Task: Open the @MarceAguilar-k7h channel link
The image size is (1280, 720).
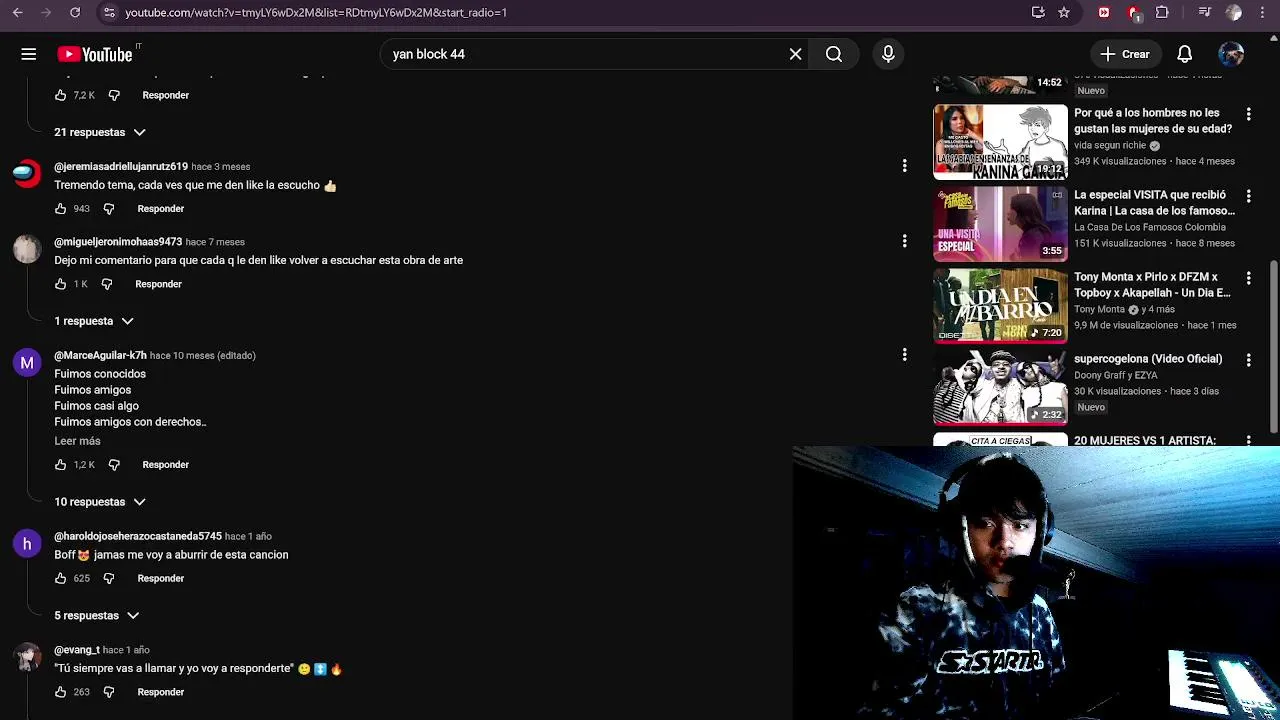Action: pos(100,355)
